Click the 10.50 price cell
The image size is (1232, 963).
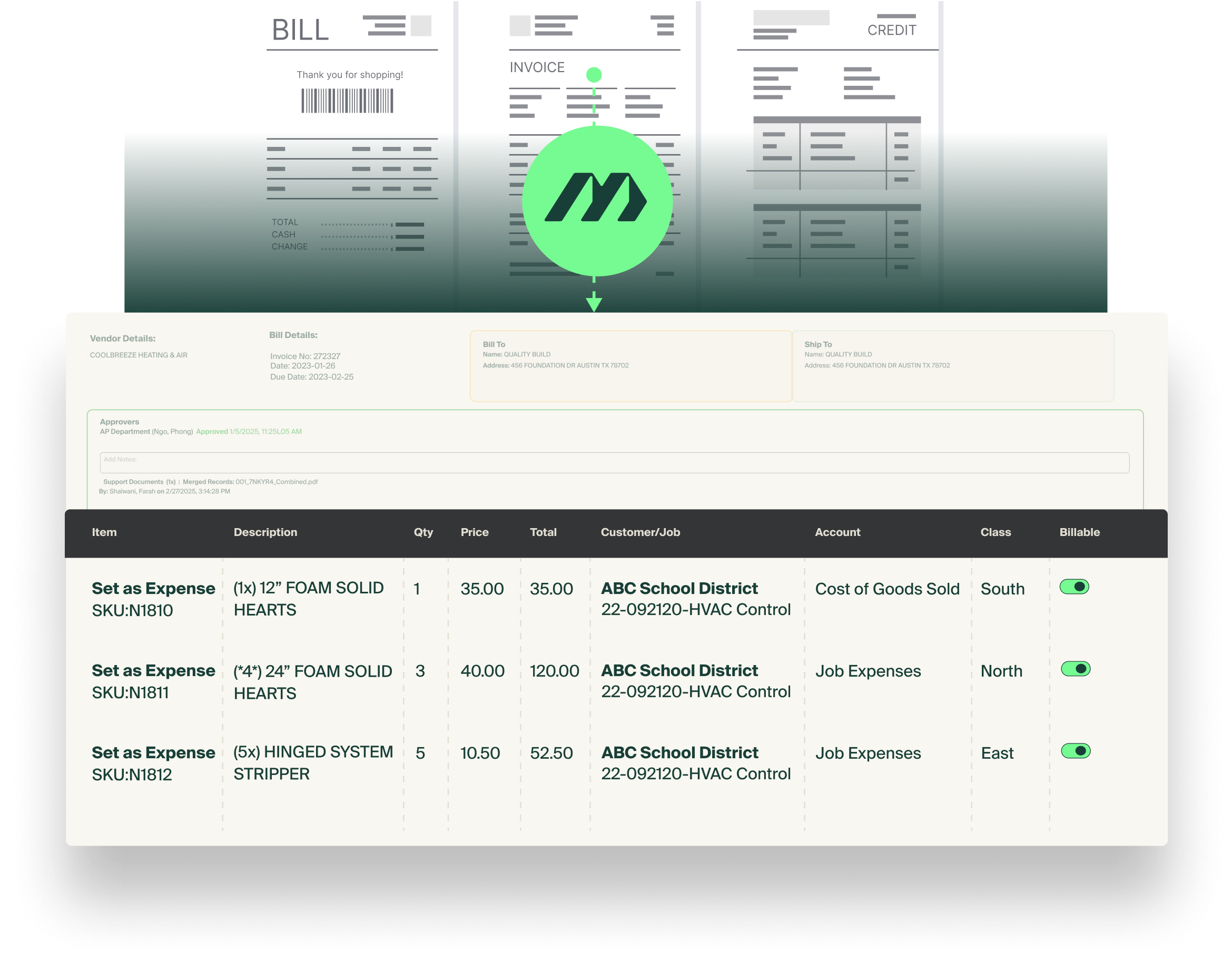[x=480, y=753]
